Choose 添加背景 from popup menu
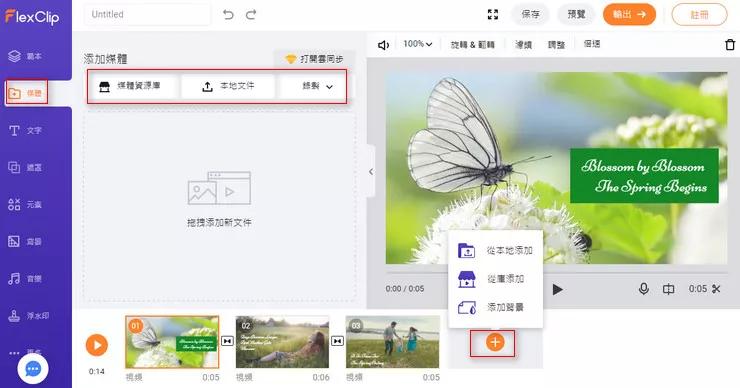 click(x=495, y=307)
